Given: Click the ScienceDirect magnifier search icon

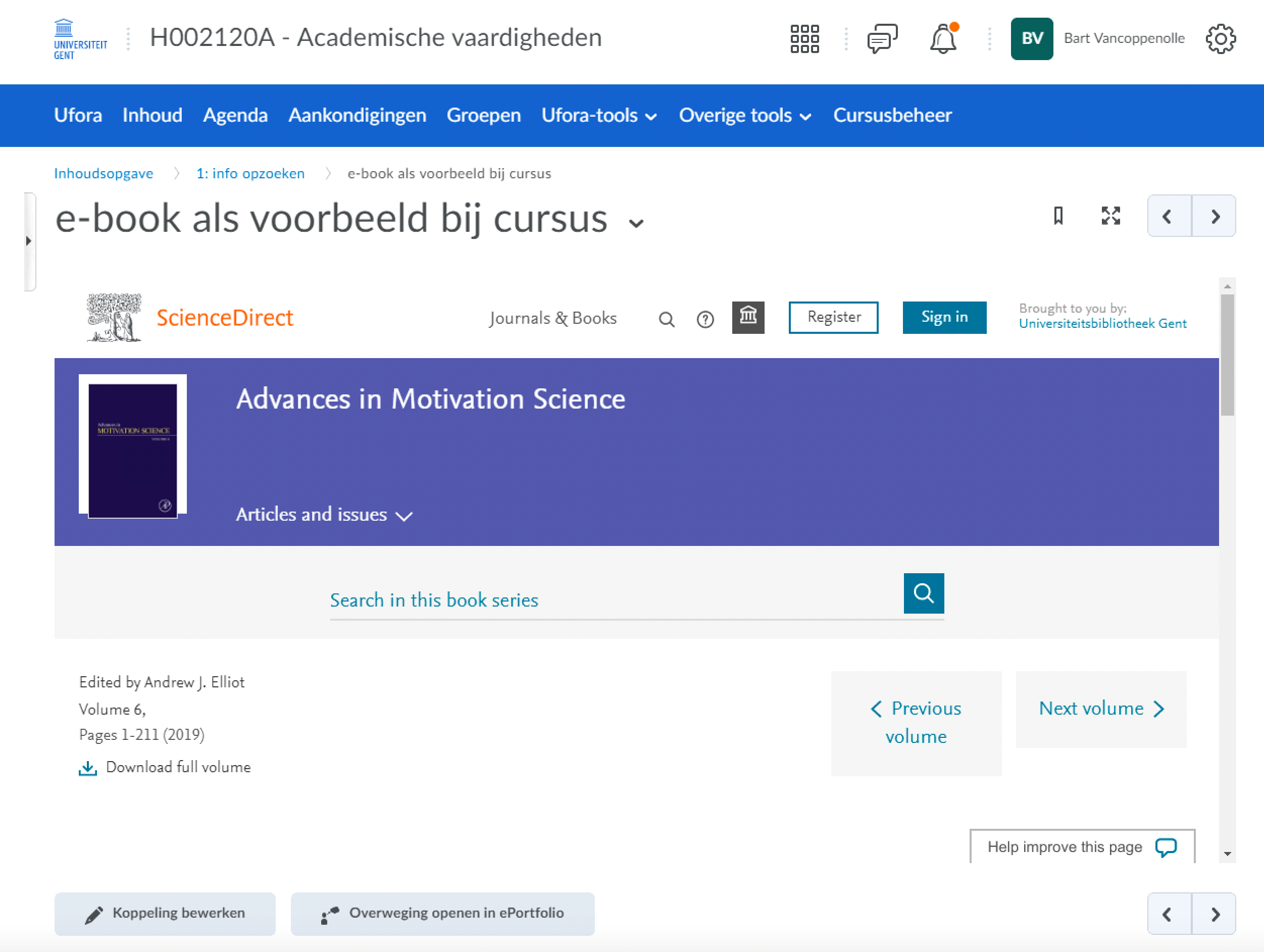Looking at the screenshot, I should click(x=666, y=319).
